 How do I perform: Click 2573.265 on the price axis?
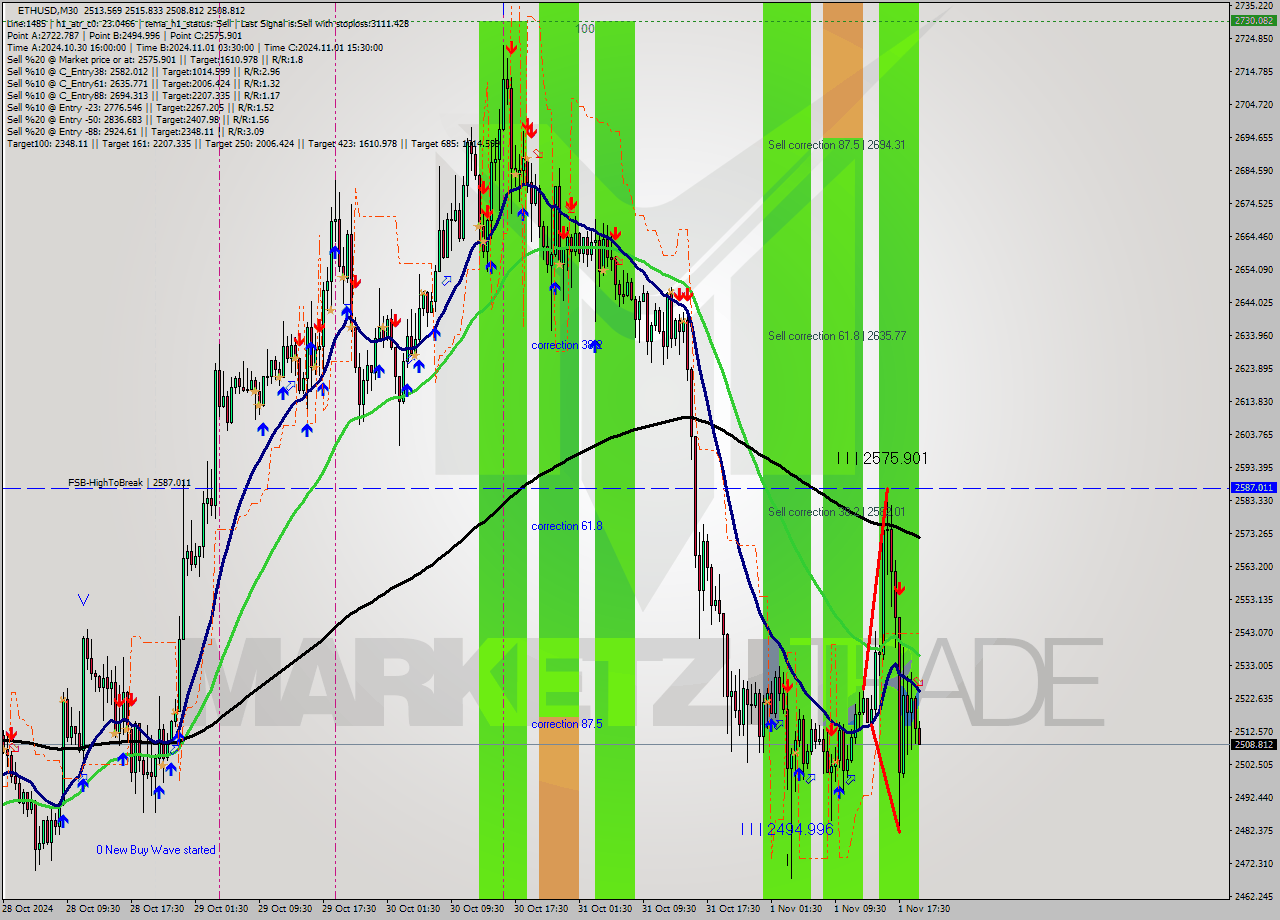click(1253, 534)
